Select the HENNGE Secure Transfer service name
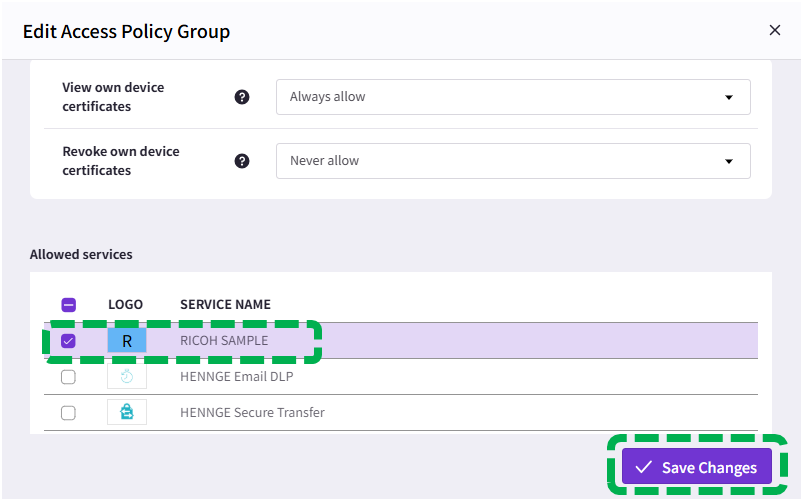The width and height of the screenshot is (803, 501). click(x=252, y=413)
